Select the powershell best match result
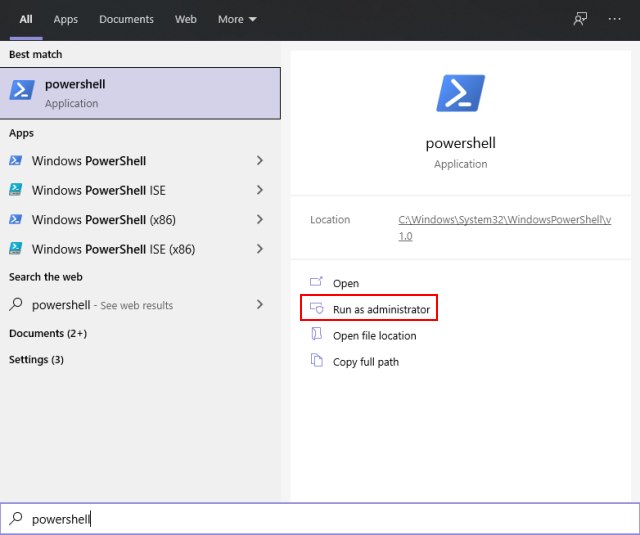This screenshot has width=640, height=535. coord(140,93)
